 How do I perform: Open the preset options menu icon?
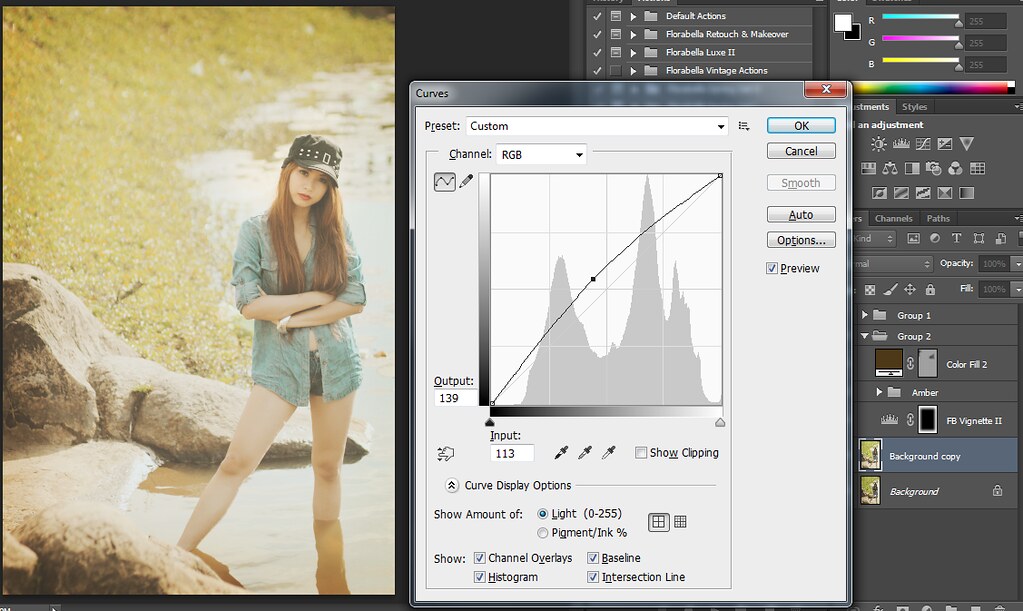pos(744,126)
